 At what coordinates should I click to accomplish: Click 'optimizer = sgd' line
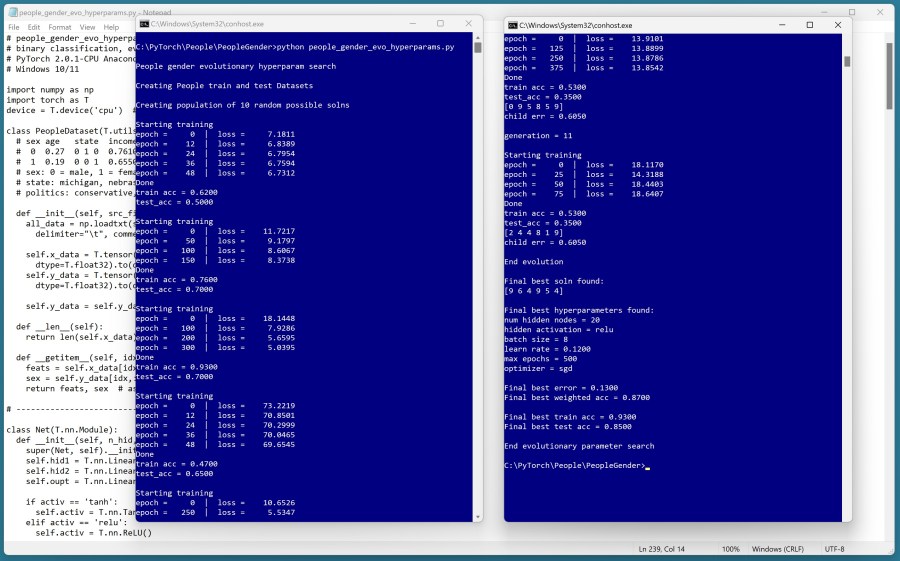[538, 369]
